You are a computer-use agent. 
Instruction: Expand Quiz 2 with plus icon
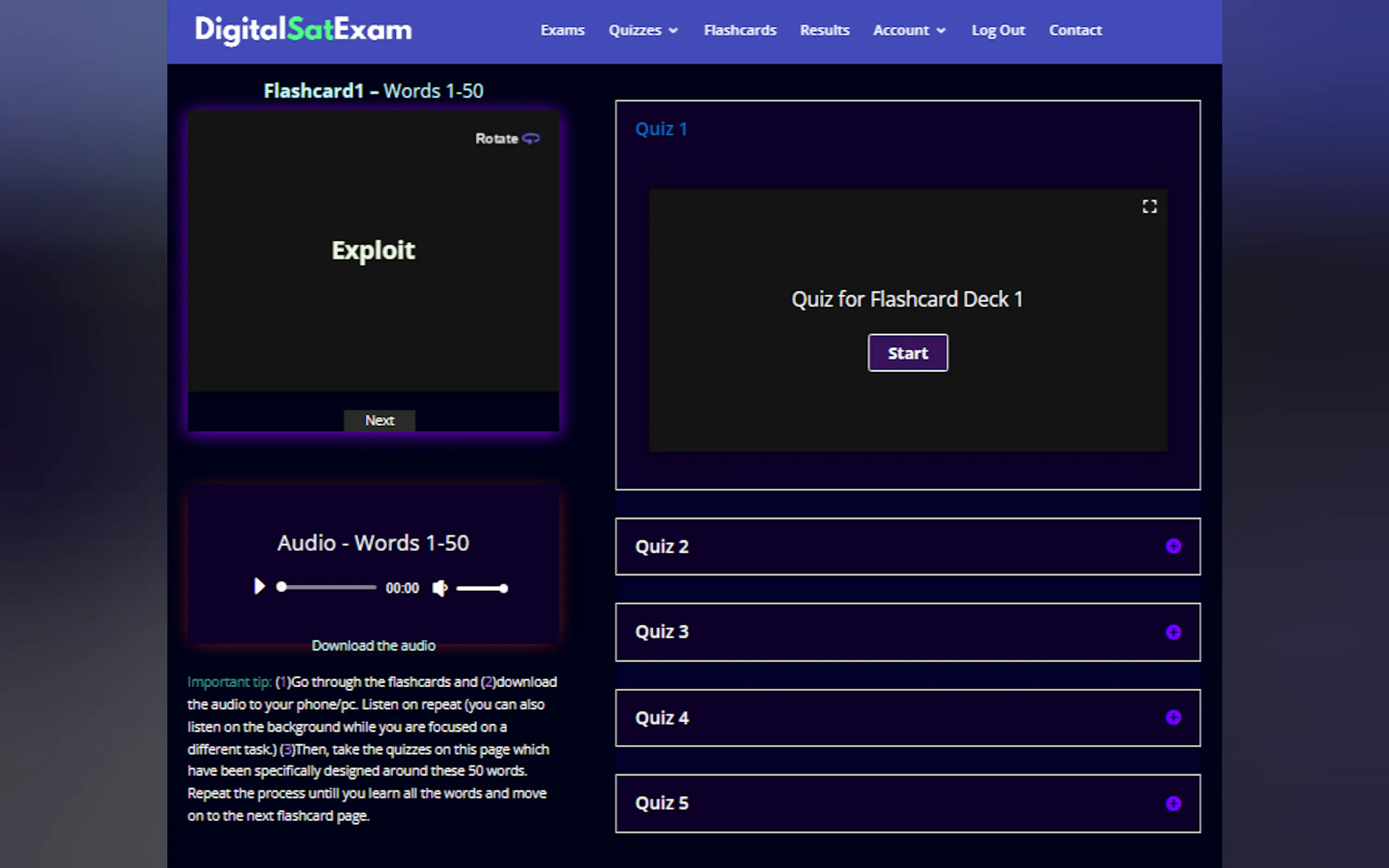tap(1172, 546)
